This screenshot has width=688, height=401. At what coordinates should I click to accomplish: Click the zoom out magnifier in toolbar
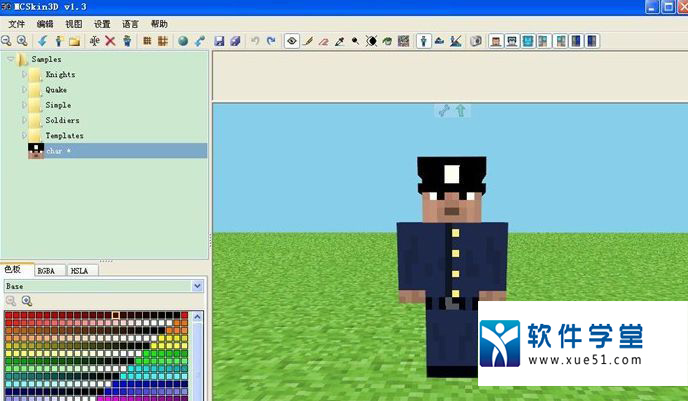click(6, 41)
